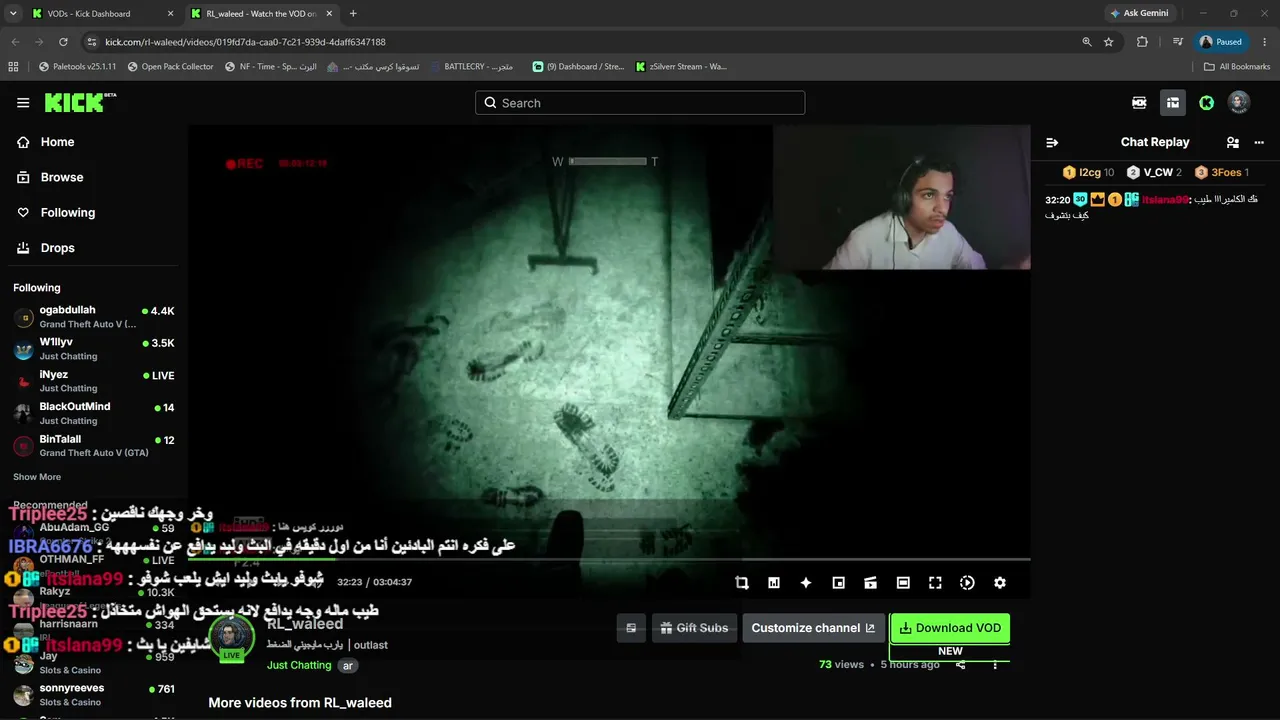The height and width of the screenshot is (720, 1280).
Task: Click the clapperboard clip icon in player
Action: [871, 583]
